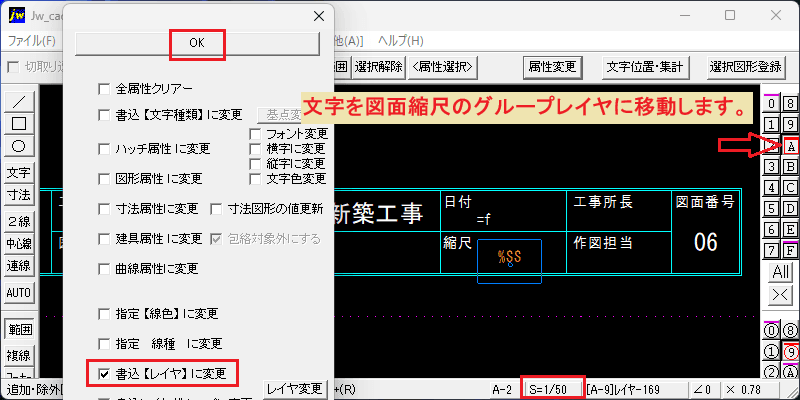Select layer A in layer bar
Screen dimensions: 800x400
click(791, 147)
